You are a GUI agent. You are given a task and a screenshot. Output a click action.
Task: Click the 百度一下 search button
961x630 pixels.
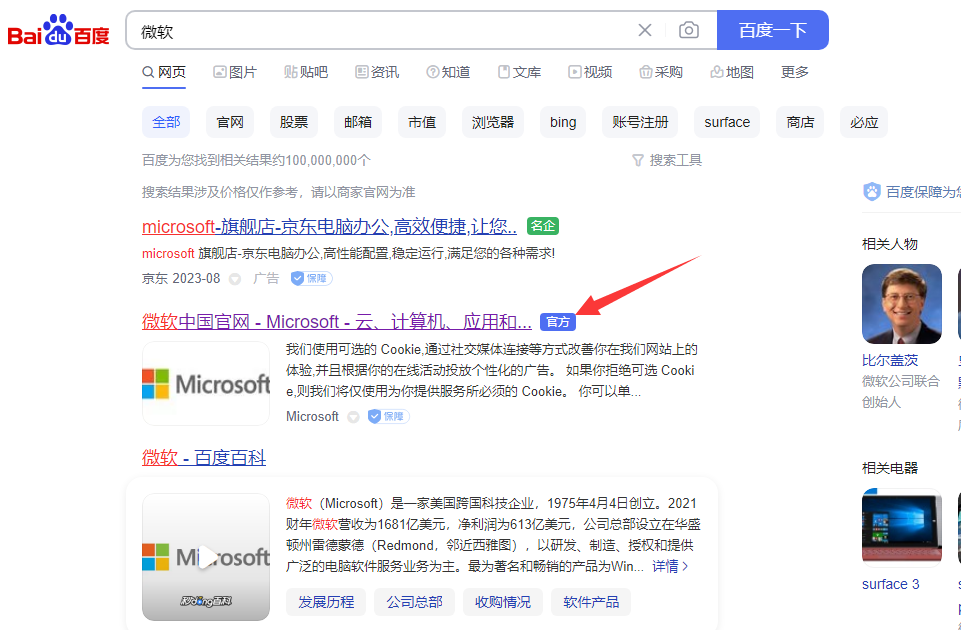(772, 30)
